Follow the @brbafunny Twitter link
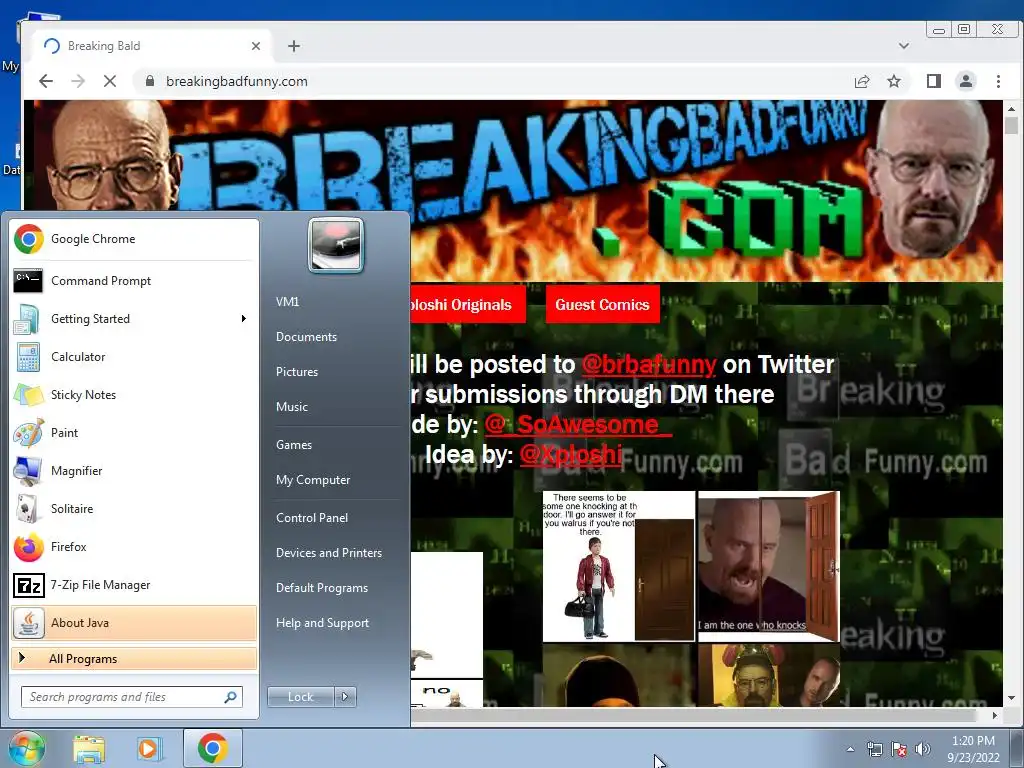The width and height of the screenshot is (1024, 768). (x=648, y=364)
